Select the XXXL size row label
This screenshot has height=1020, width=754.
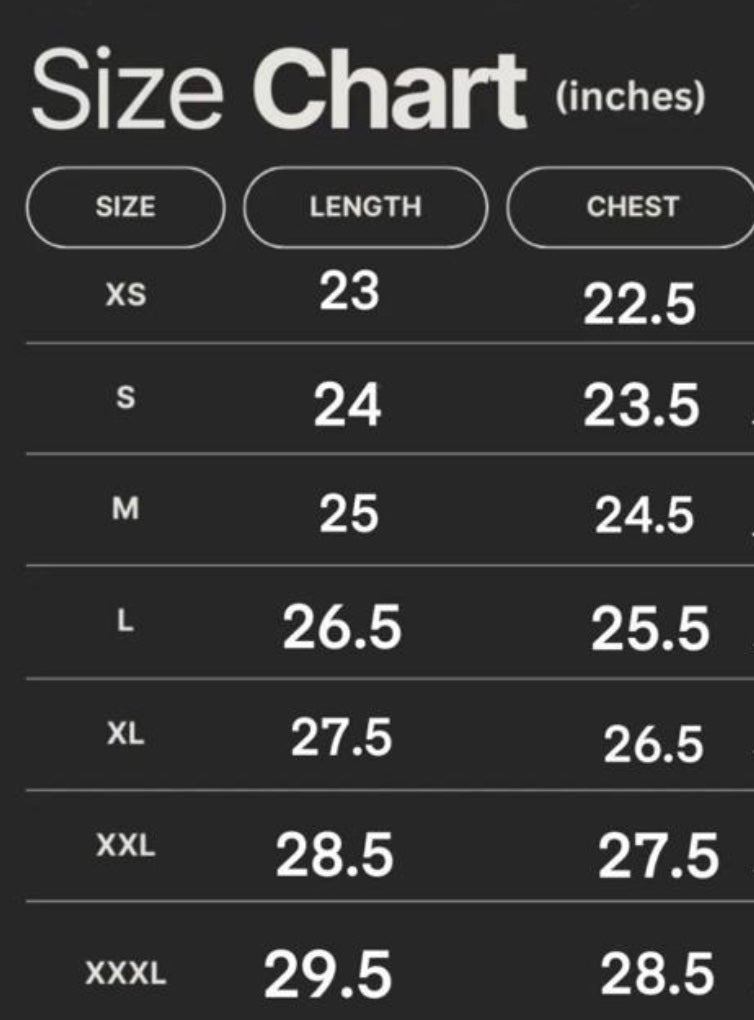click(125, 973)
